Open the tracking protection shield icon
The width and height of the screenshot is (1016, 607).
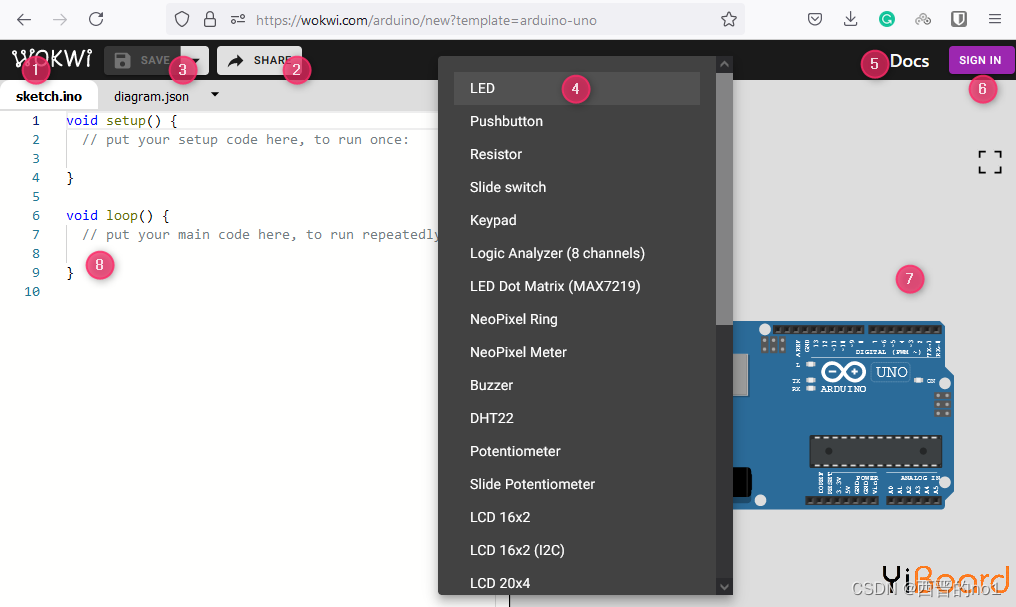182,19
